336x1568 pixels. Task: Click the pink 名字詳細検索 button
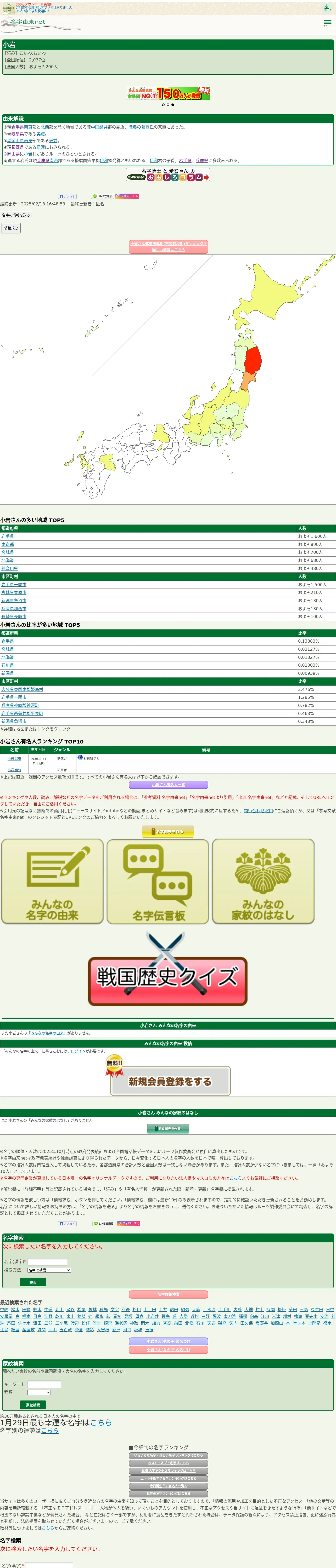pos(168,1295)
